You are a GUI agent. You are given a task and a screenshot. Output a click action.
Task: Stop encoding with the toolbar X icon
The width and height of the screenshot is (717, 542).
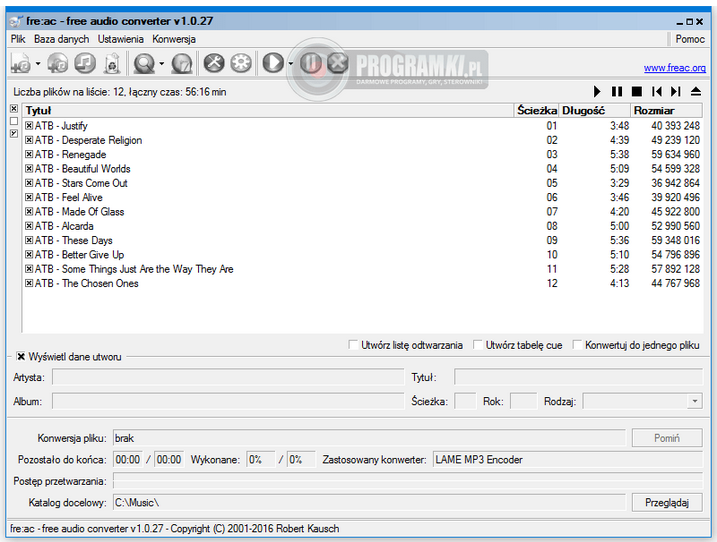338,63
